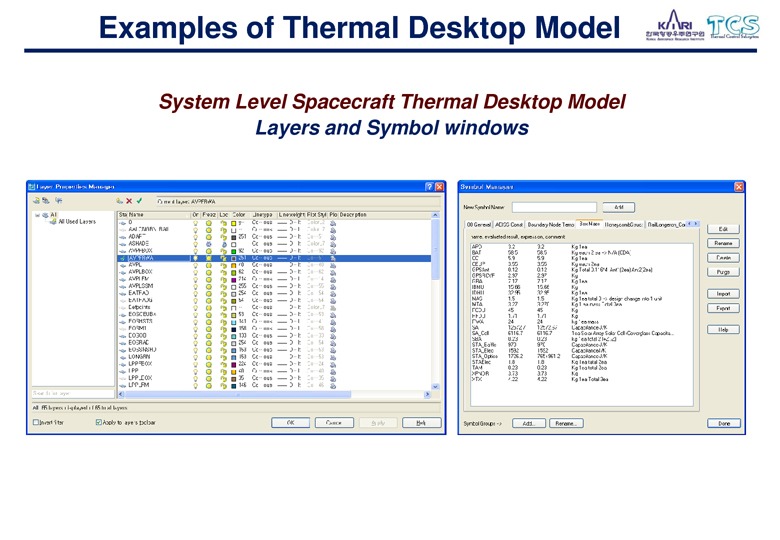
Task: Click the lock icon for layer ASHADE
Action: tap(224, 244)
